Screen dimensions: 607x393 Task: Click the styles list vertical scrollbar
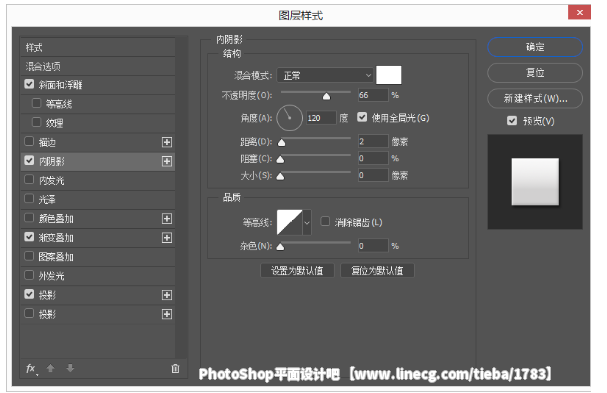point(181,197)
